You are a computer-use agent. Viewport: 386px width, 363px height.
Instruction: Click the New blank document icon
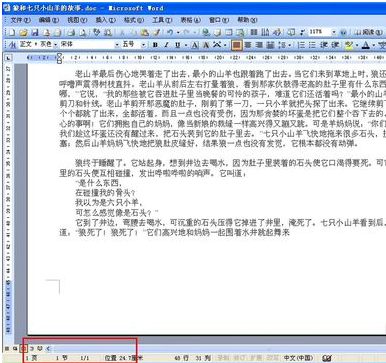pyautogui.click(x=12, y=32)
